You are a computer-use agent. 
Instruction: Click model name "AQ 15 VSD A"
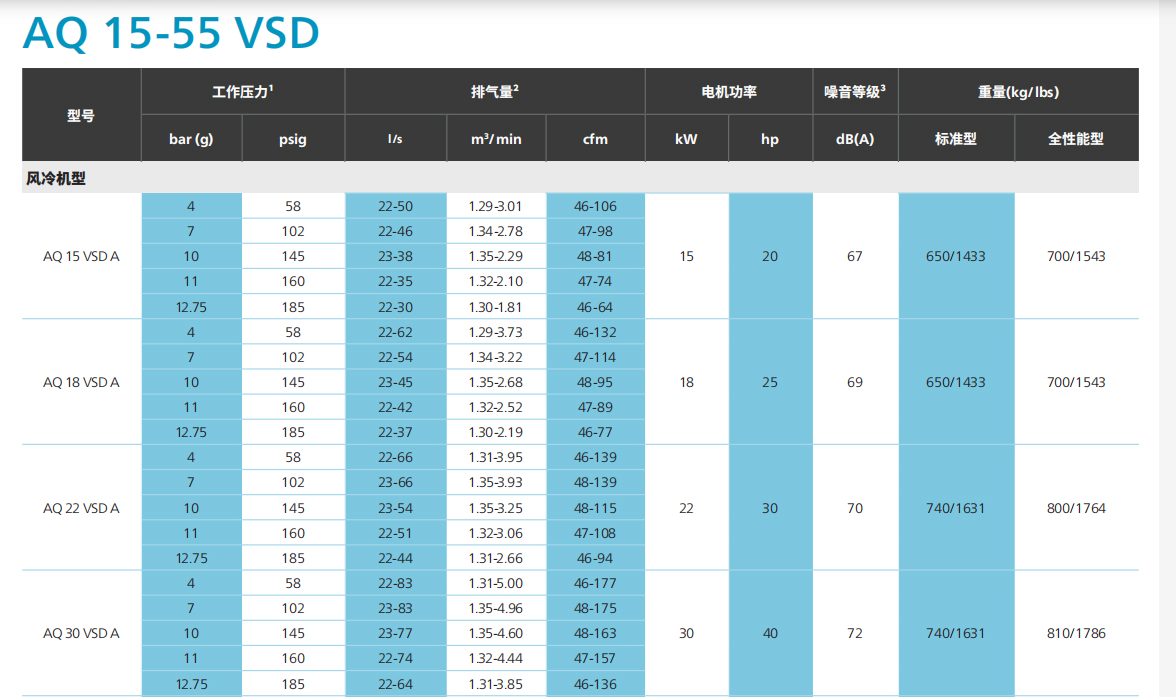click(x=81, y=257)
